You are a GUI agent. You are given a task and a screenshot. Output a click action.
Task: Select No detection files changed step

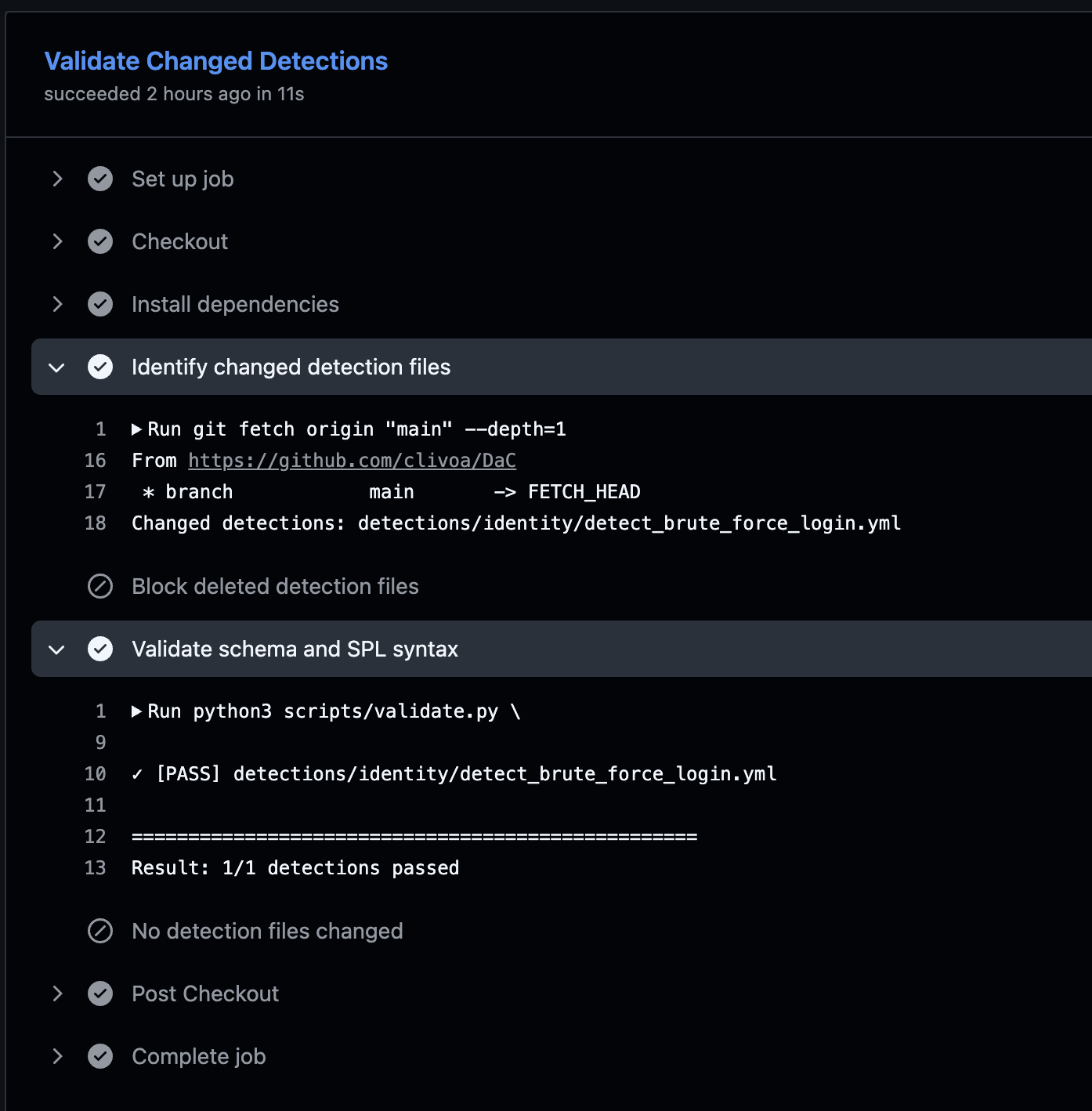(267, 931)
